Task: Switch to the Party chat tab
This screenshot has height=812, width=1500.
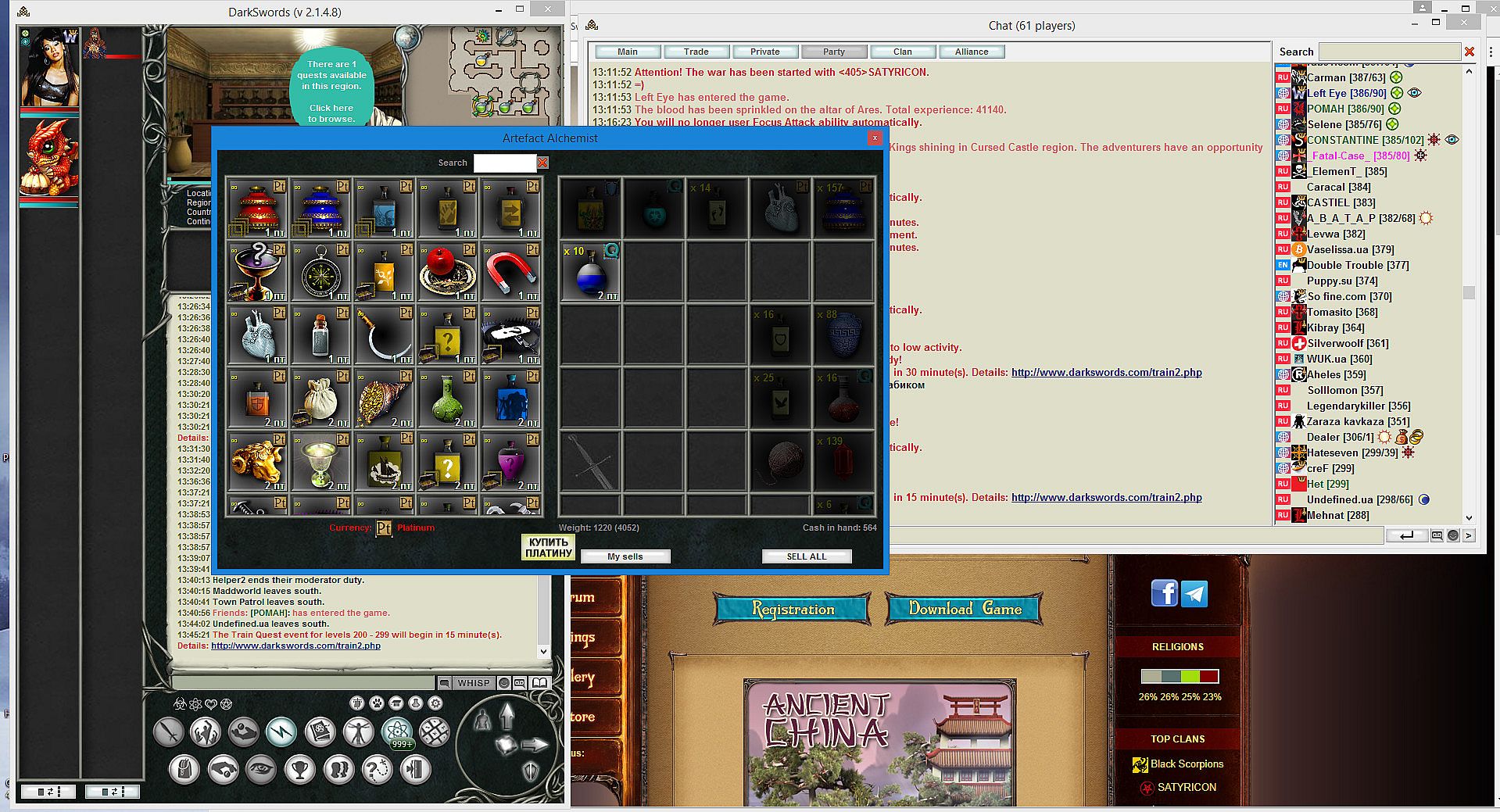Action: pos(834,52)
